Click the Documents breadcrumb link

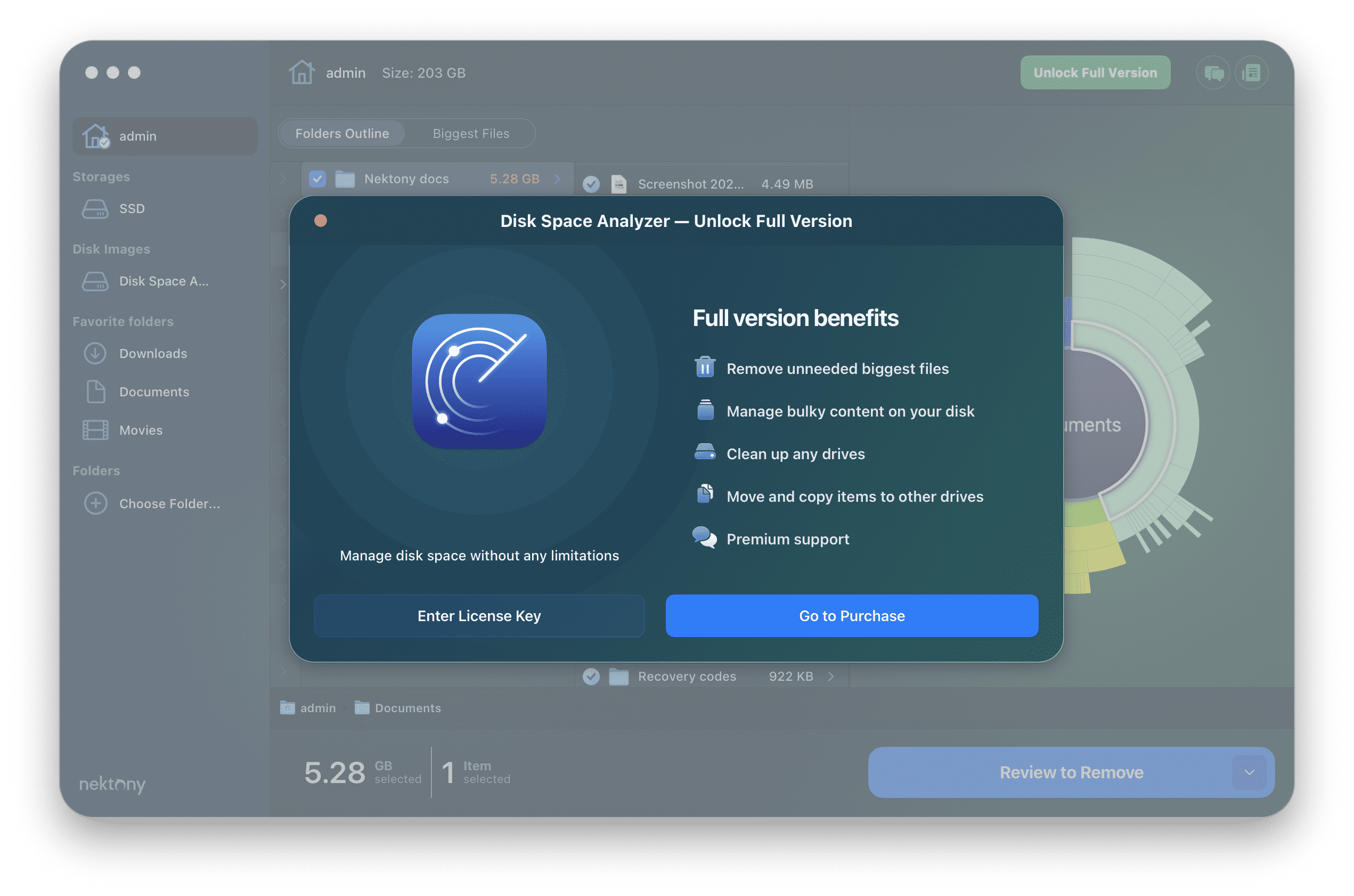tap(407, 708)
